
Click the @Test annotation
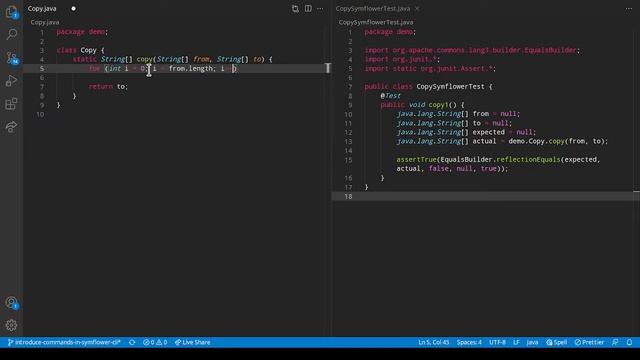(x=391, y=96)
